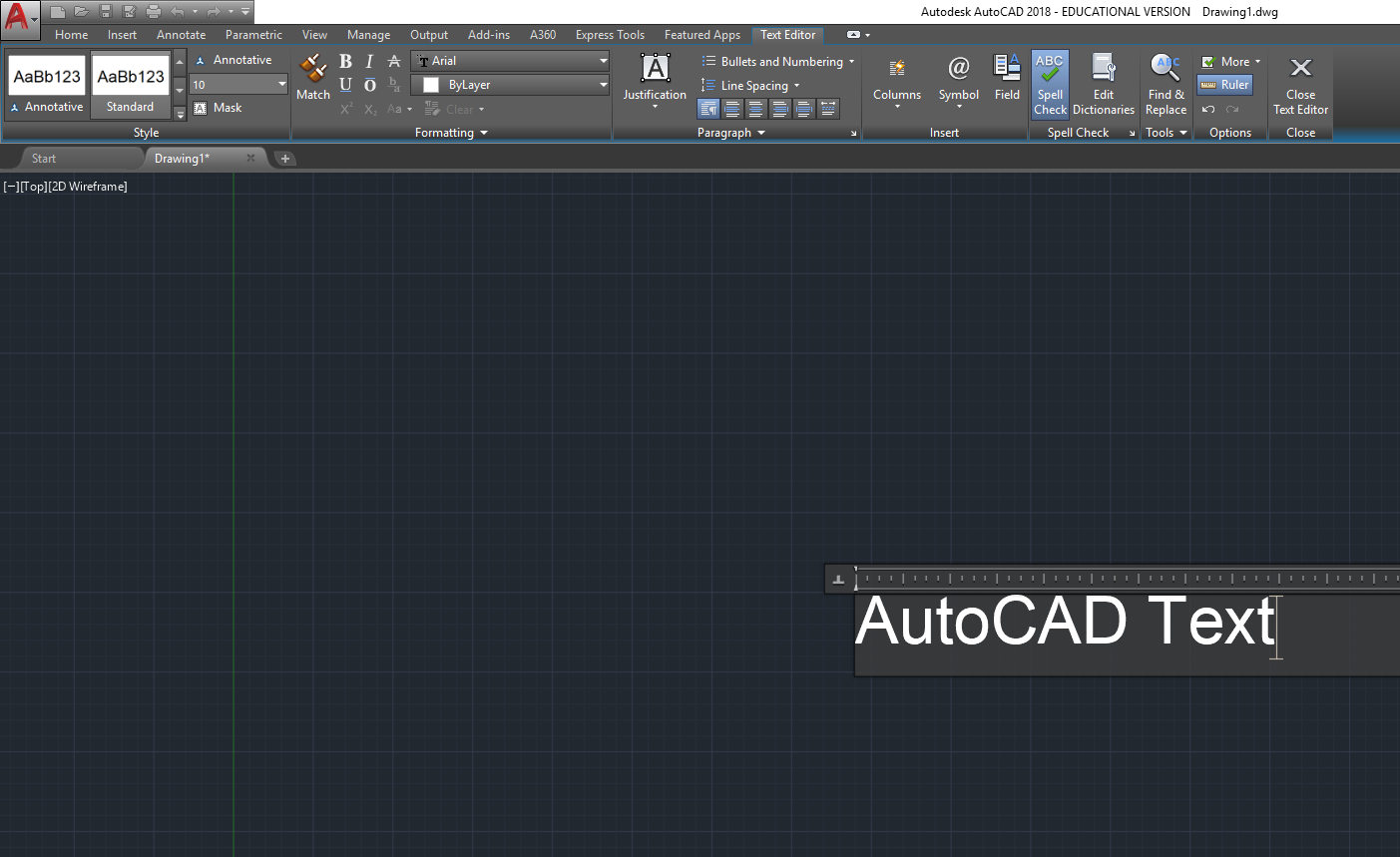Viewport: 1400px width, 857px height.
Task: Open Edit Dictionaries
Action: click(x=1104, y=85)
